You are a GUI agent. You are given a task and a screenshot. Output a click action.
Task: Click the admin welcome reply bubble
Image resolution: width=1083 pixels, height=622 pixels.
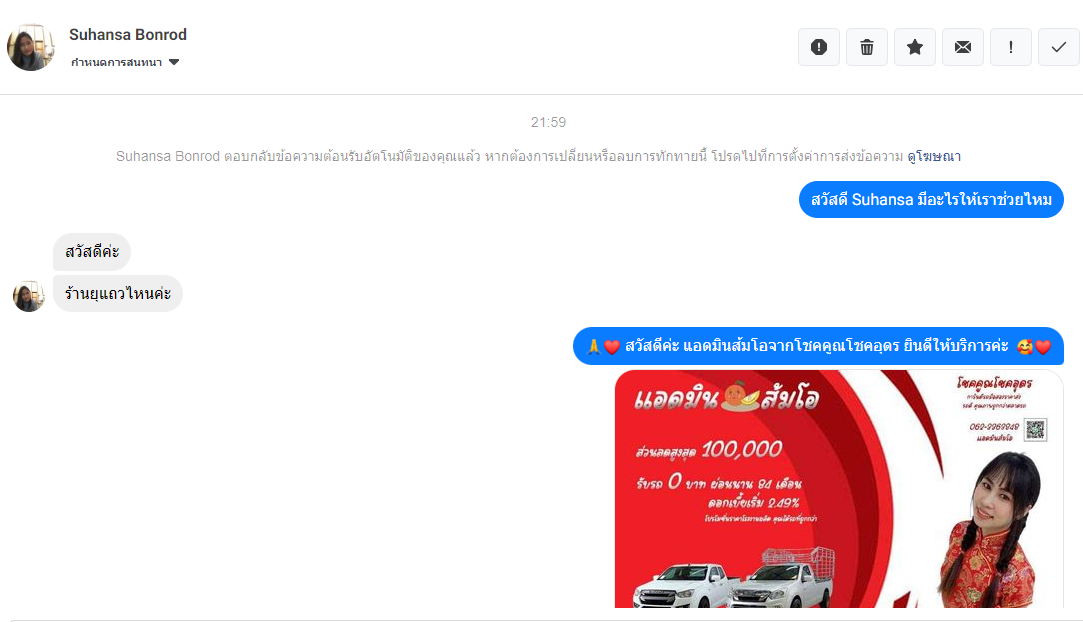click(x=818, y=346)
